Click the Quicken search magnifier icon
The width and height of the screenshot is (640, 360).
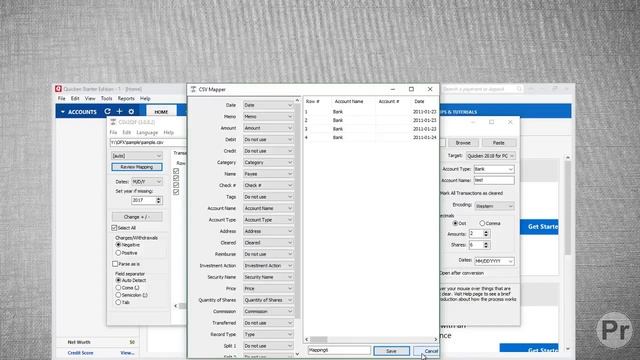[519, 89]
